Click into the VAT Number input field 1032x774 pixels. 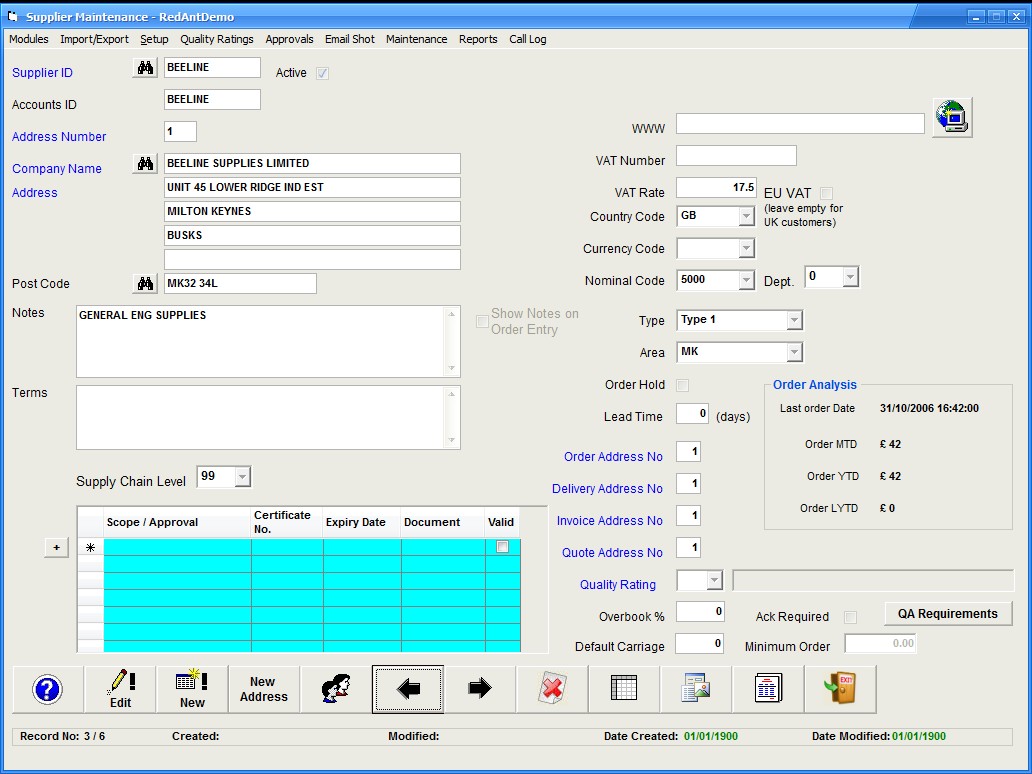point(736,156)
